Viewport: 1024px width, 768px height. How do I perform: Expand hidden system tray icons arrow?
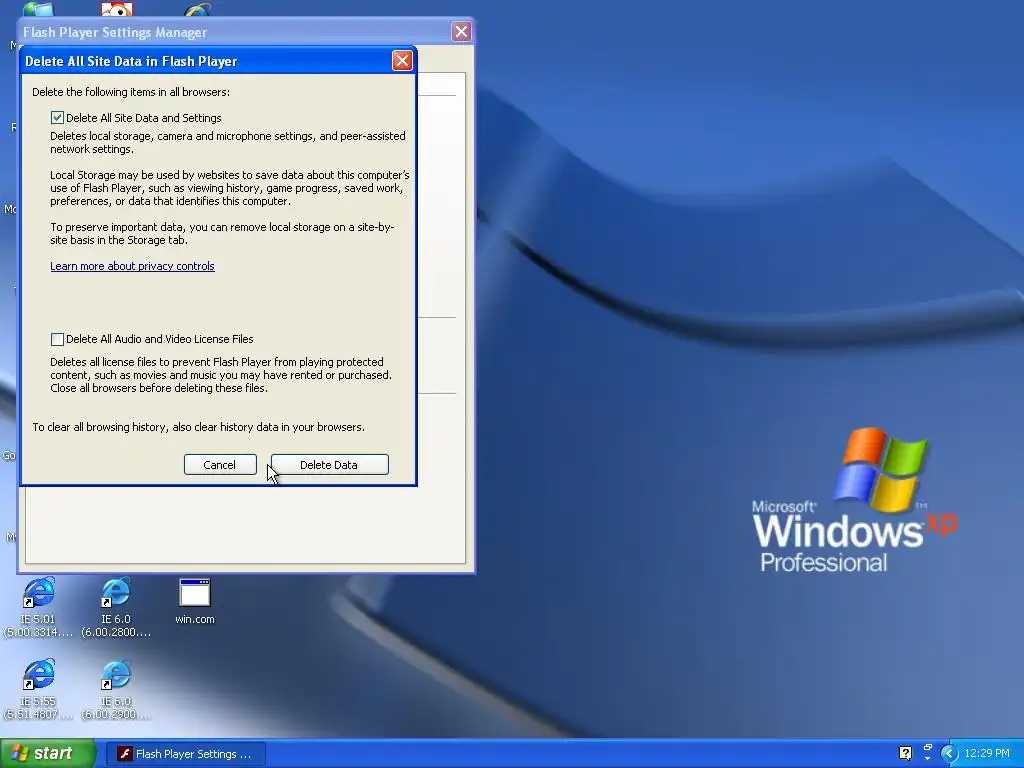click(949, 754)
